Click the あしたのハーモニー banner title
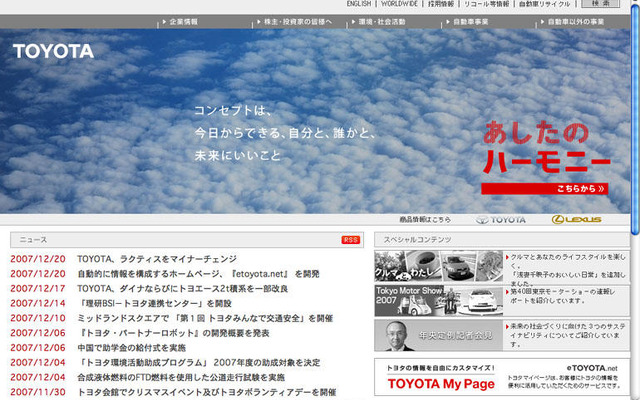This screenshot has width=640, height=400. pyautogui.click(x=546, y=147)
